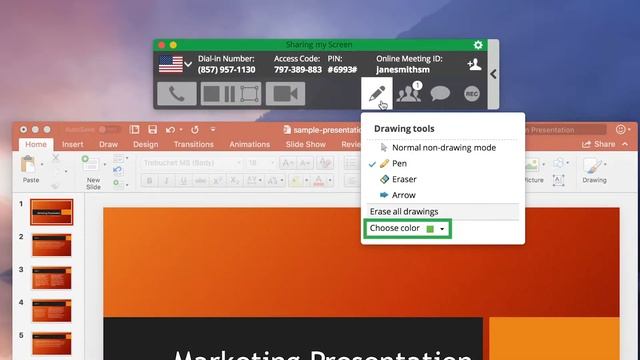Select slide 5 thumbnail
640x360 pixels.
click(51, 344)
